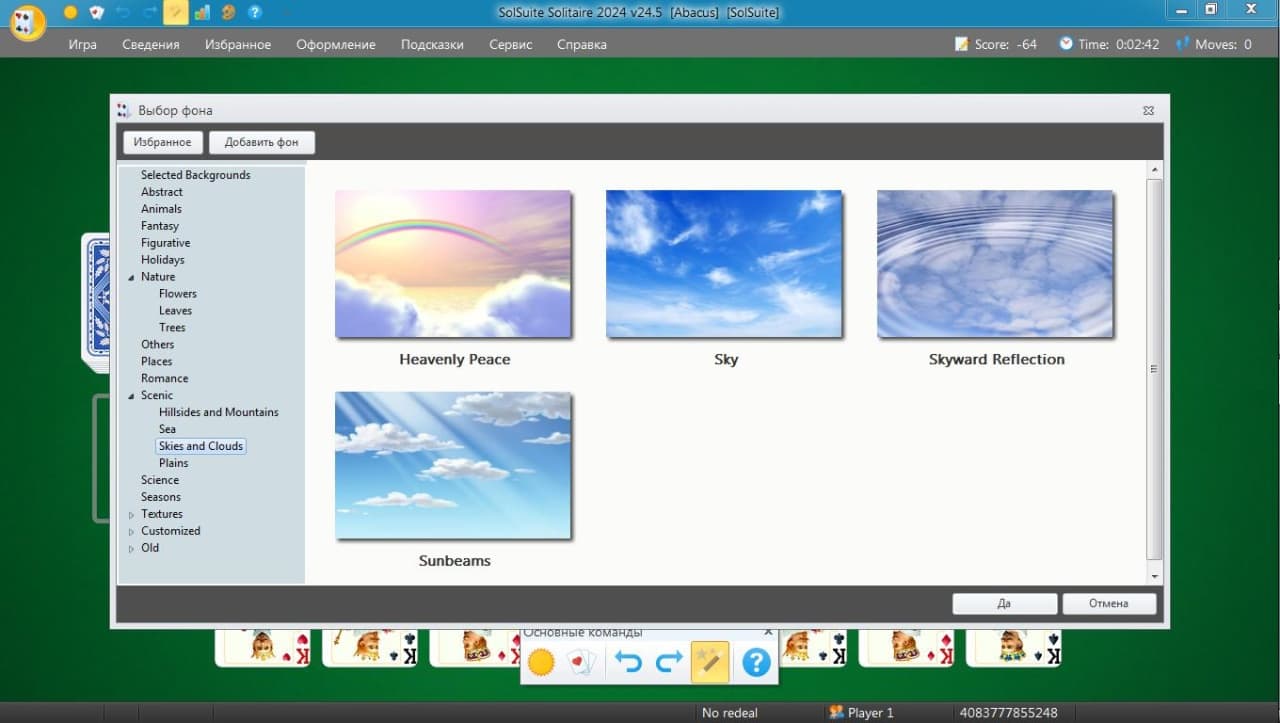
Task: Expand the Textures tree category
Action: pos(131,515)
